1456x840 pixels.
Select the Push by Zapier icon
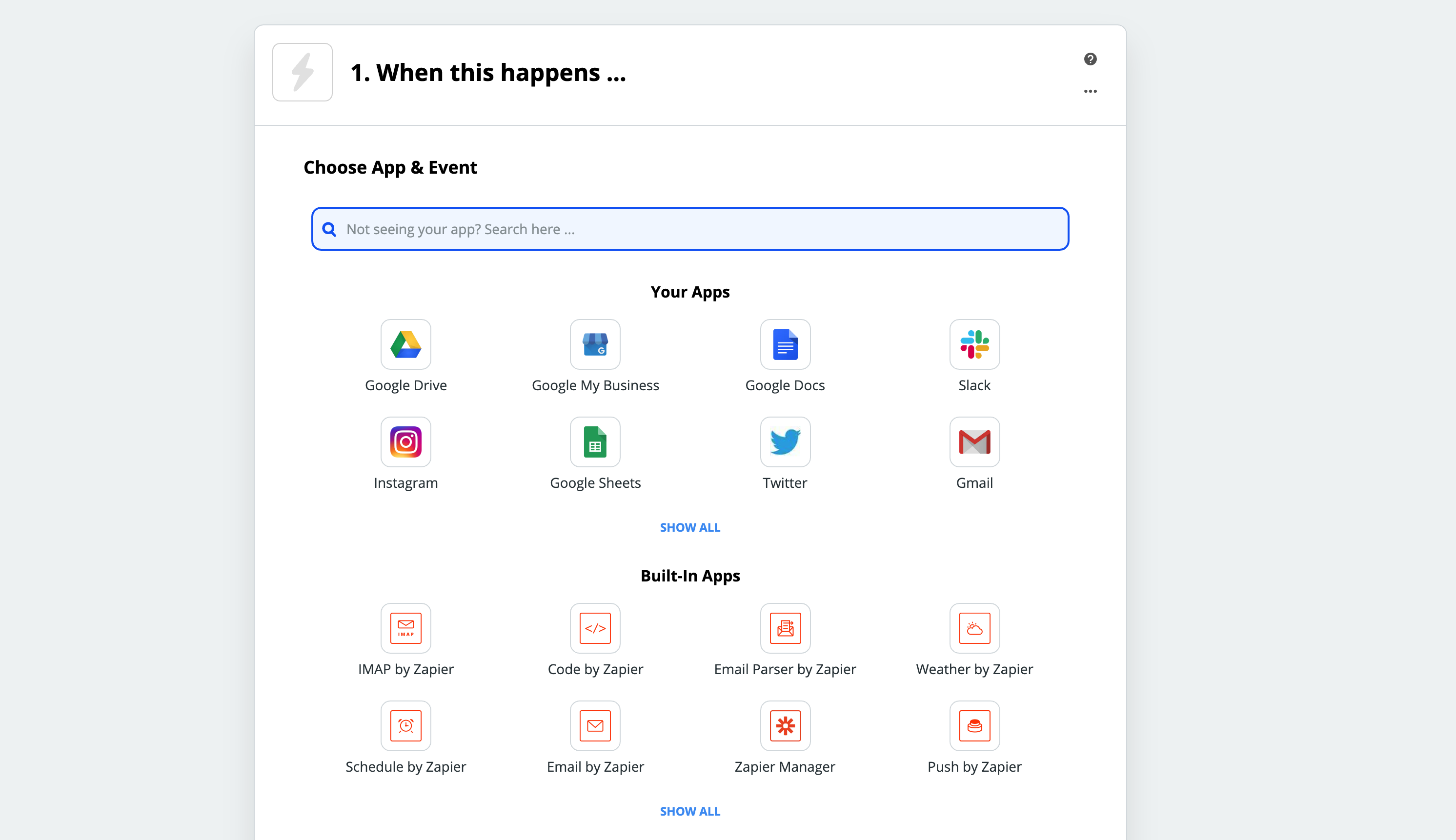974,726
